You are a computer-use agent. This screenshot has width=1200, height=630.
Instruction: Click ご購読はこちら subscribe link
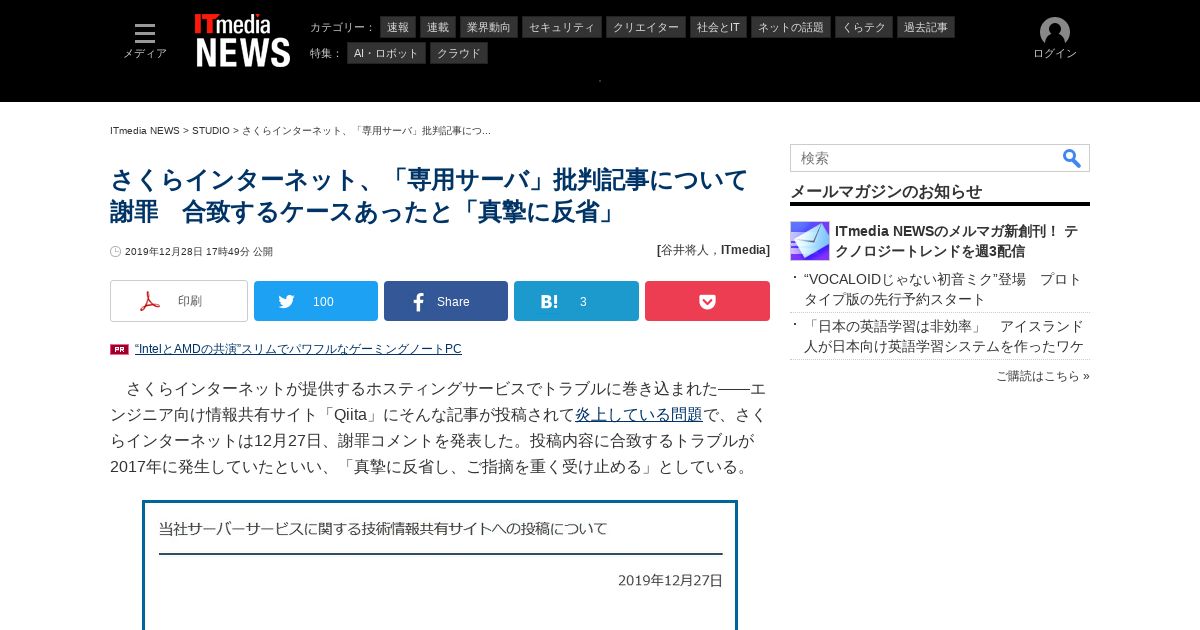click(x=1043, y=376)
